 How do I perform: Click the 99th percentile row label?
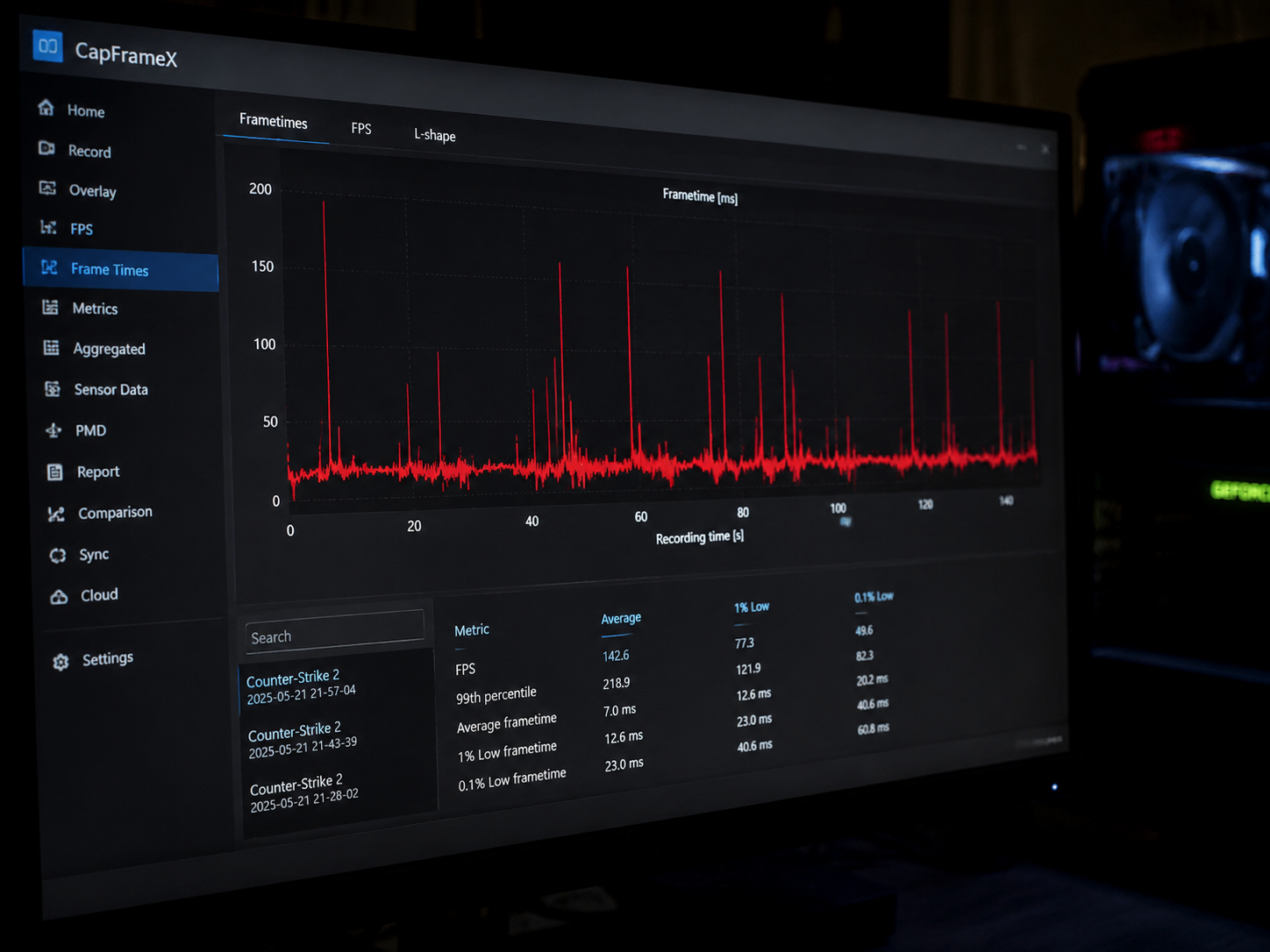[496, 695]
